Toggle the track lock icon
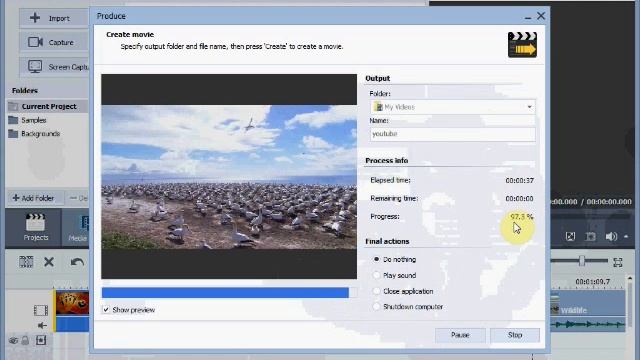Viewport: 640px width, 360px height. click(25, 340)
